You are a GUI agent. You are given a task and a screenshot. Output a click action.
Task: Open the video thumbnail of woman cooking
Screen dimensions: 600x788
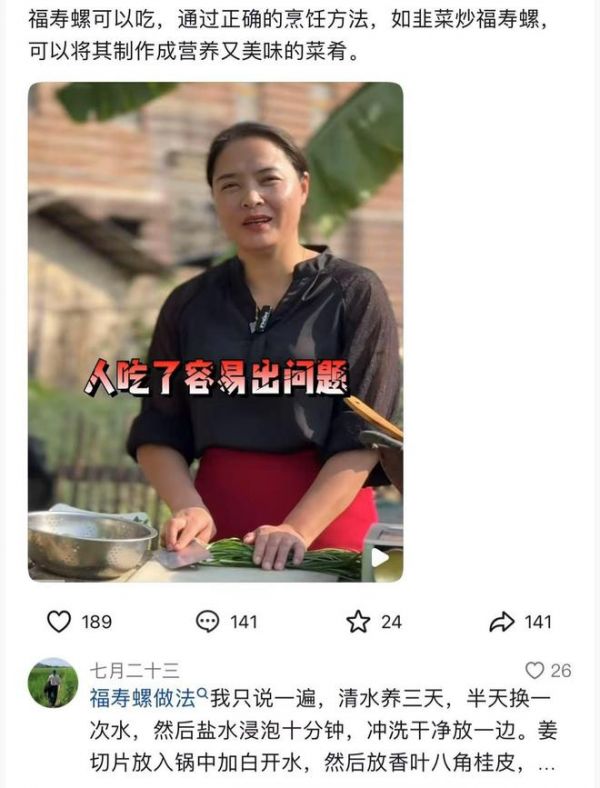click(x=215, y=332)
